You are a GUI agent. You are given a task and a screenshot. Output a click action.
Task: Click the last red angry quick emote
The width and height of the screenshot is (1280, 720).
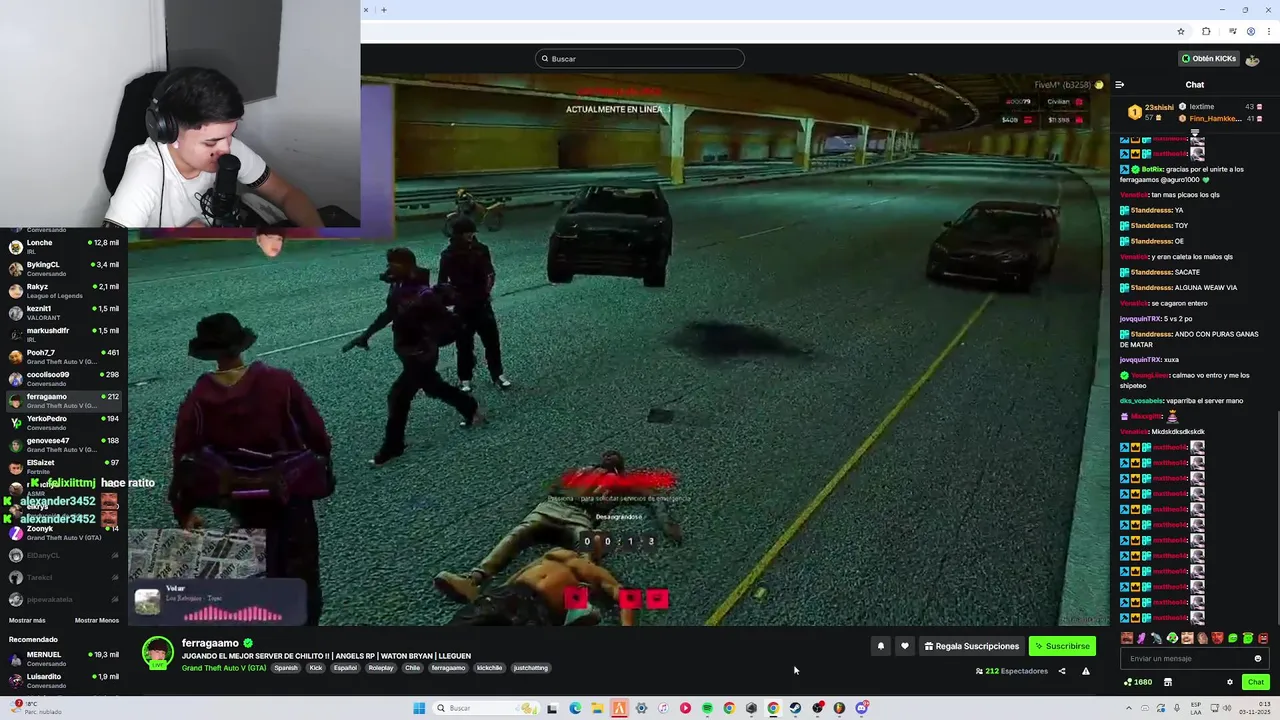(x=1263, y=638)
